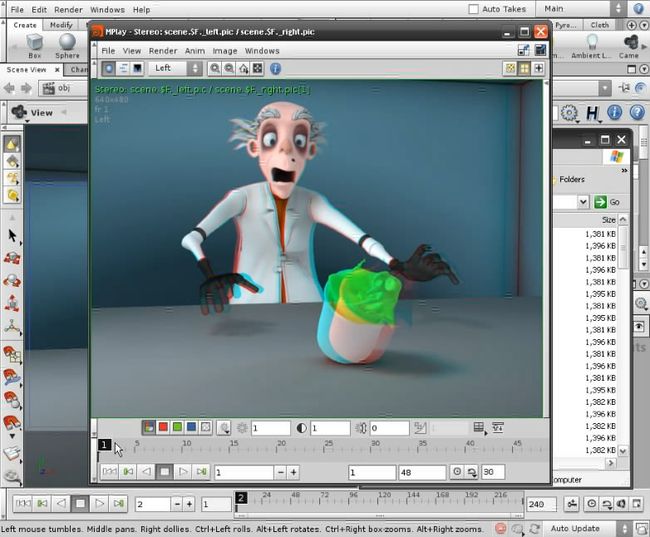Click MPlay play forward button
Screen dimensions: 650x537
183,472
